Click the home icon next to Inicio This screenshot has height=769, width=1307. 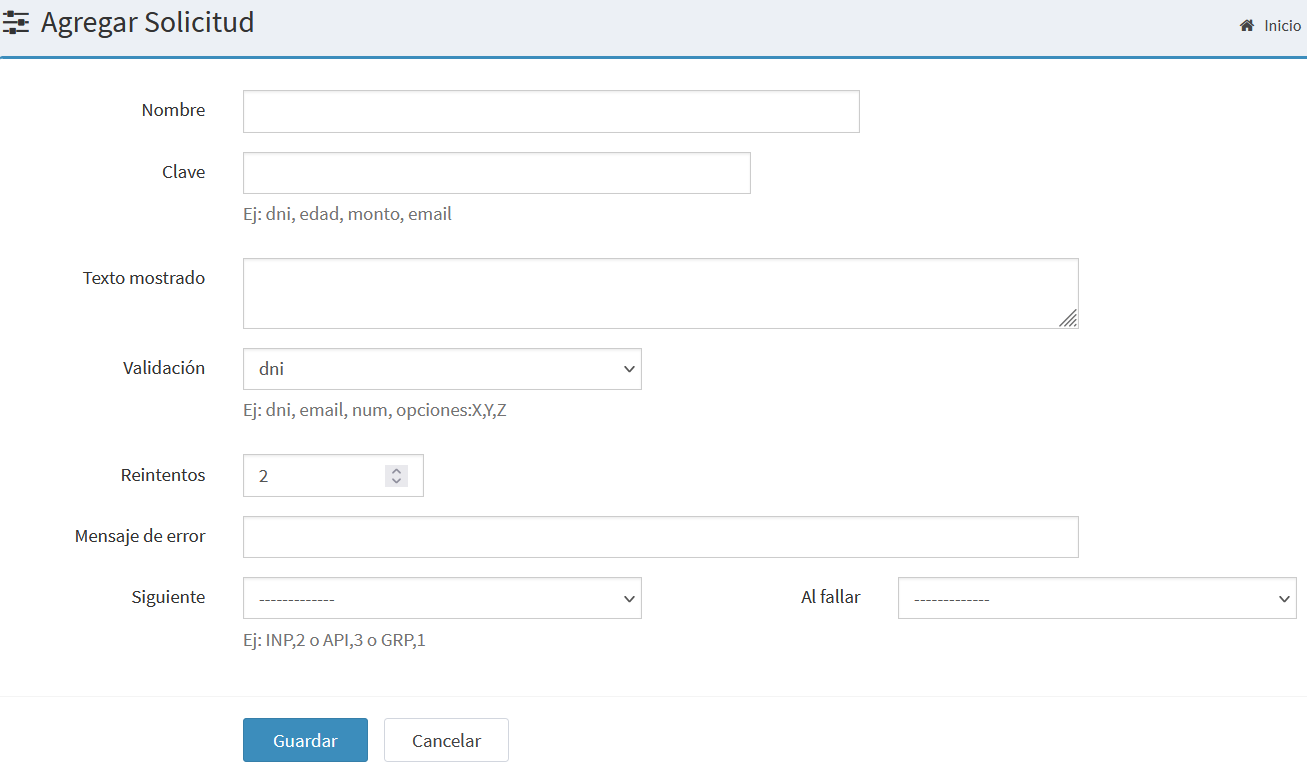click(x=1247, y=26)
